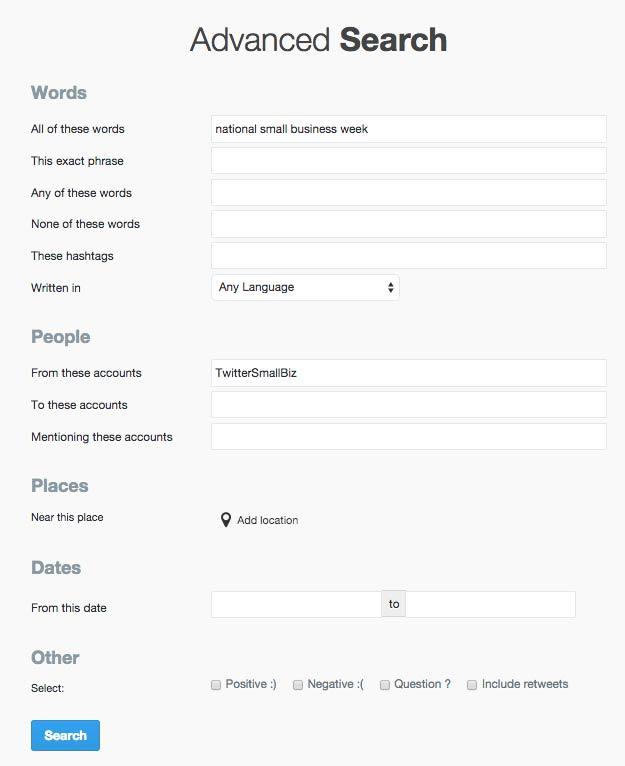Click the start date input field
Image resolution: width=625 pixels, height=766 pixels.
click(x=296, y=605)
